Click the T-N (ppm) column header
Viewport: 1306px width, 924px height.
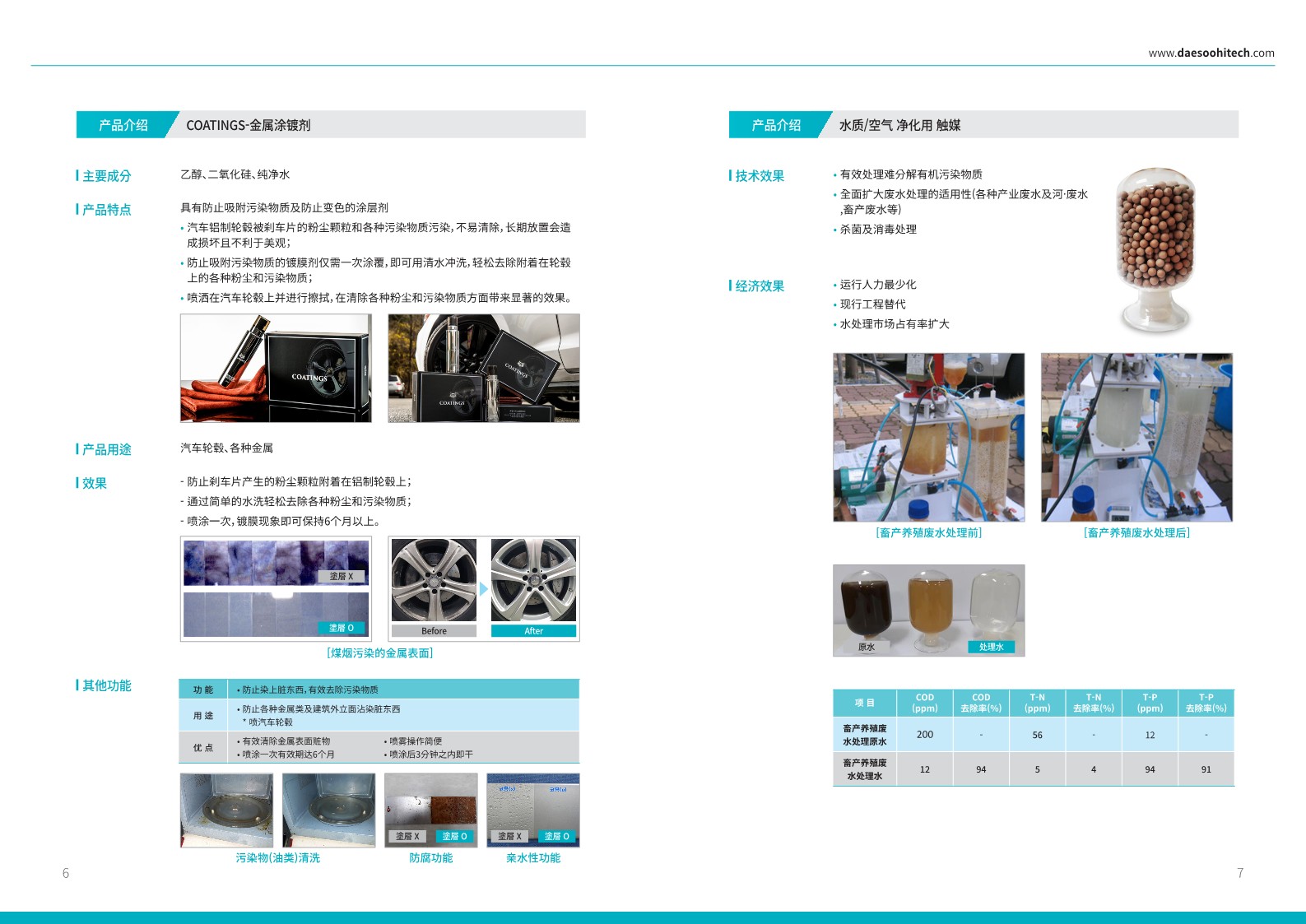(x=1037, y=703)
